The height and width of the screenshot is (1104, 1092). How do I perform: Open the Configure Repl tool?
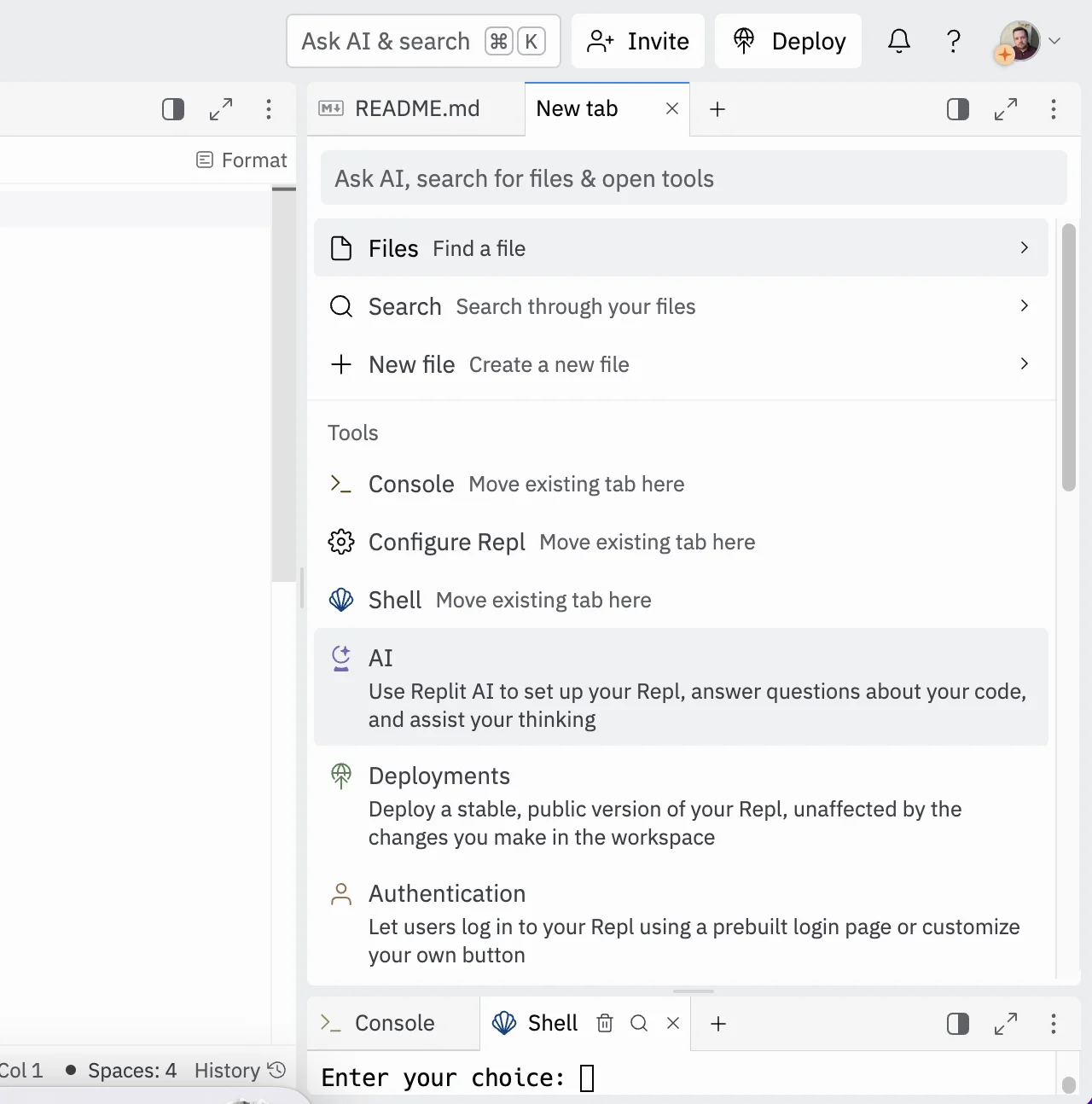681,542
